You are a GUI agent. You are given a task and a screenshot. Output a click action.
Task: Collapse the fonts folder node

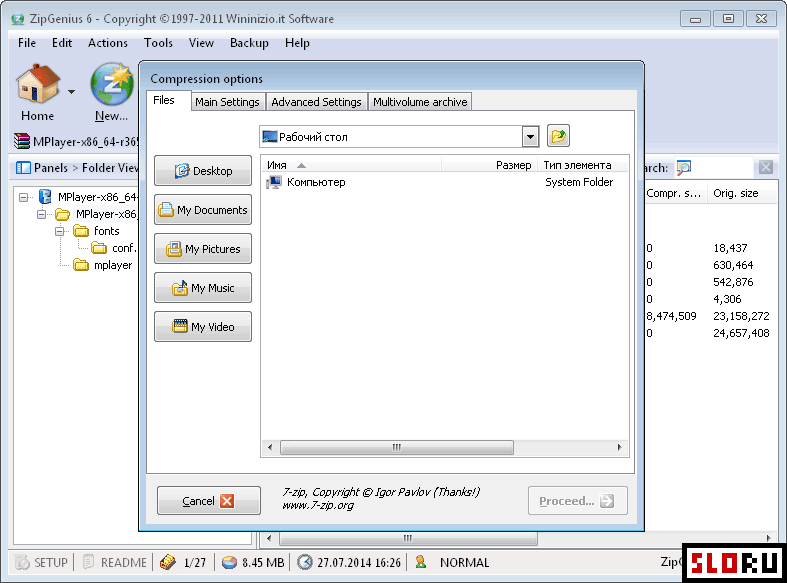[x=60, y=231]
